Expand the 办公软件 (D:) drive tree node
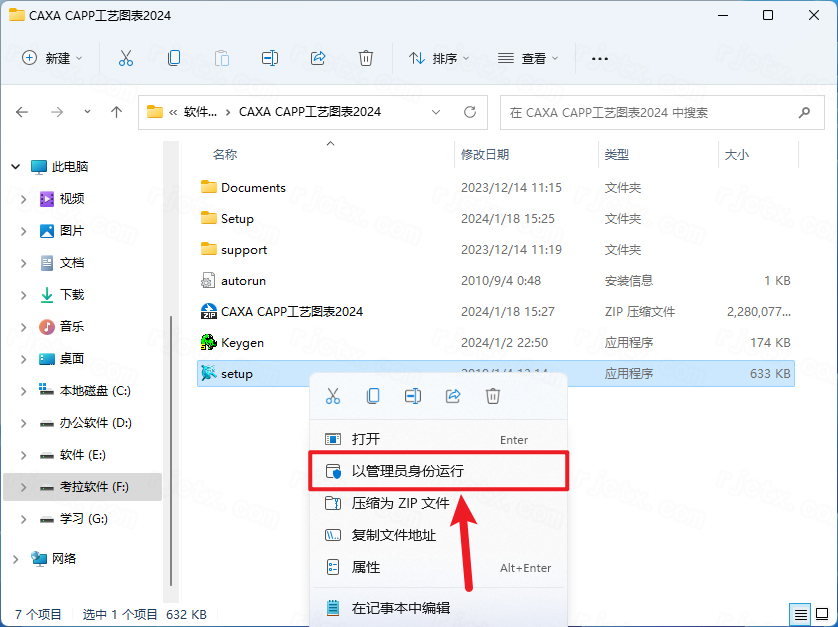This screenshot has width=838, height=627. (x=24, y=423)
